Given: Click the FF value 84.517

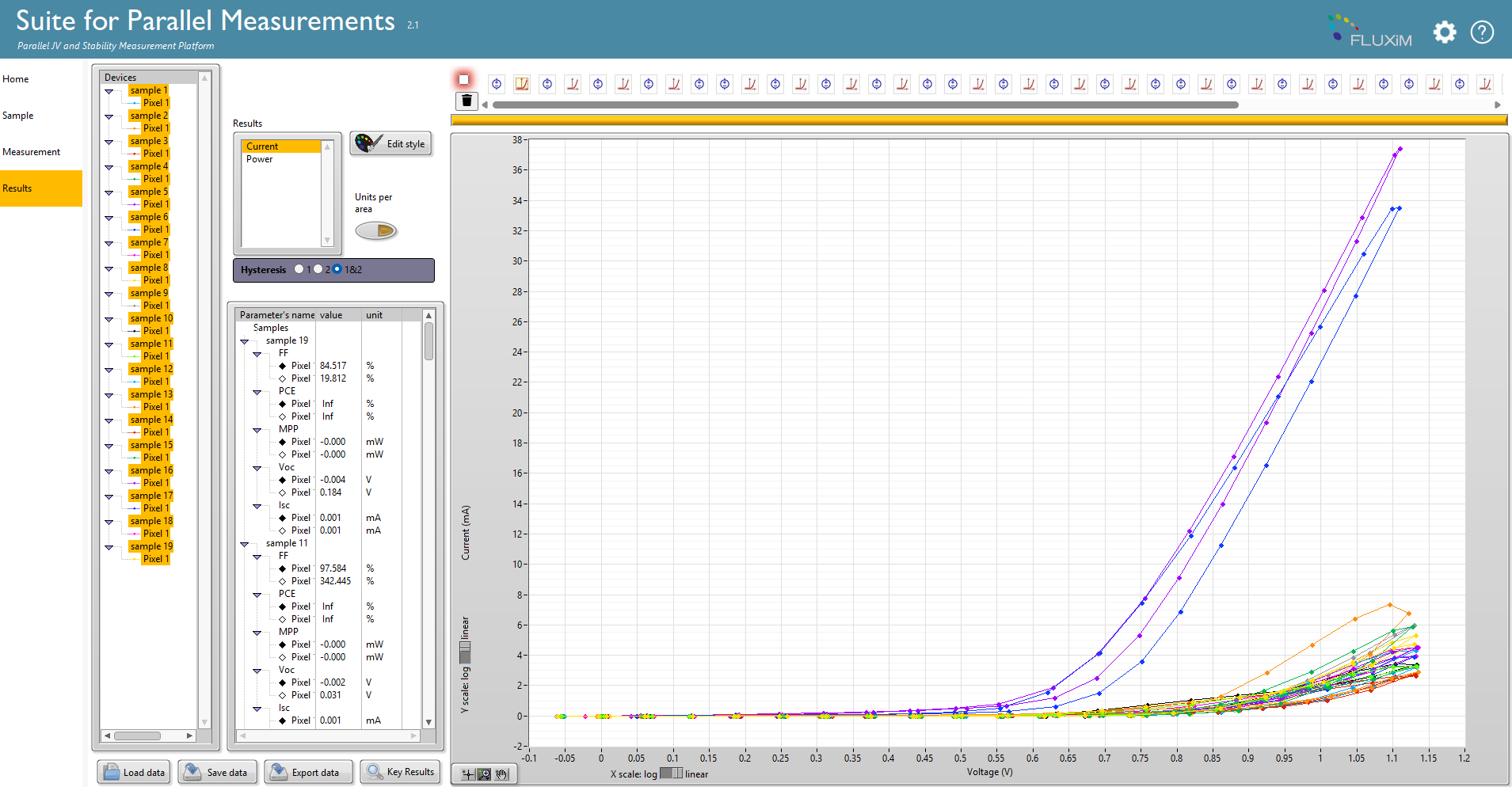Looking at the screenshot, I should tap(333, 366).
